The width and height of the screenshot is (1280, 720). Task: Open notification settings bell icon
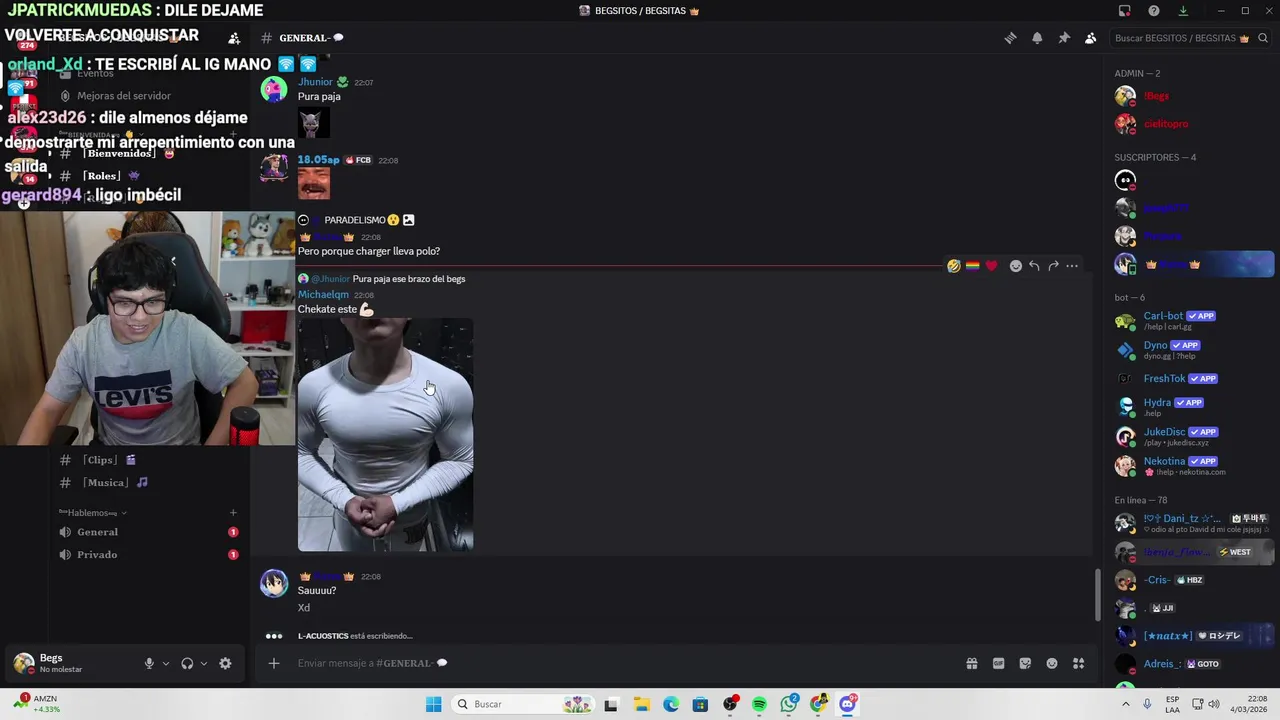[1037, 38]
